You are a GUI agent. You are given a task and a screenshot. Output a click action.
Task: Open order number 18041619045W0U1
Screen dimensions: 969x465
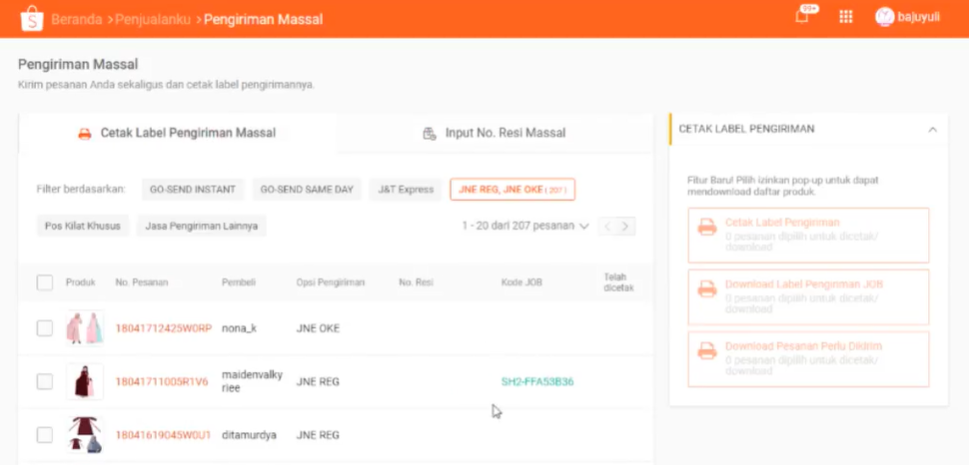(163, 435)
